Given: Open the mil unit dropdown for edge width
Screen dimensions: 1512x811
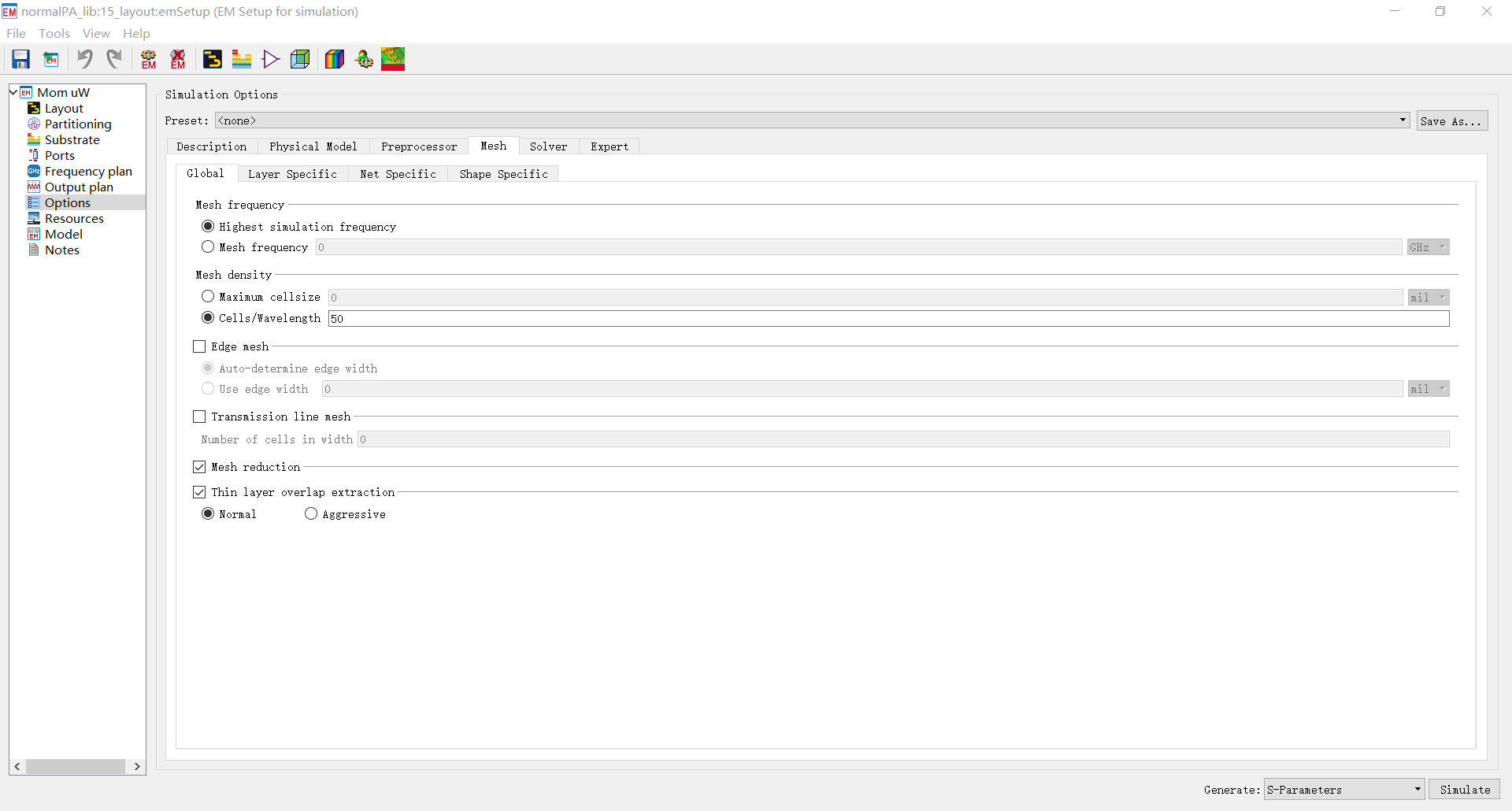Looking at the screenshot, I should click(x=1429, y=389).
